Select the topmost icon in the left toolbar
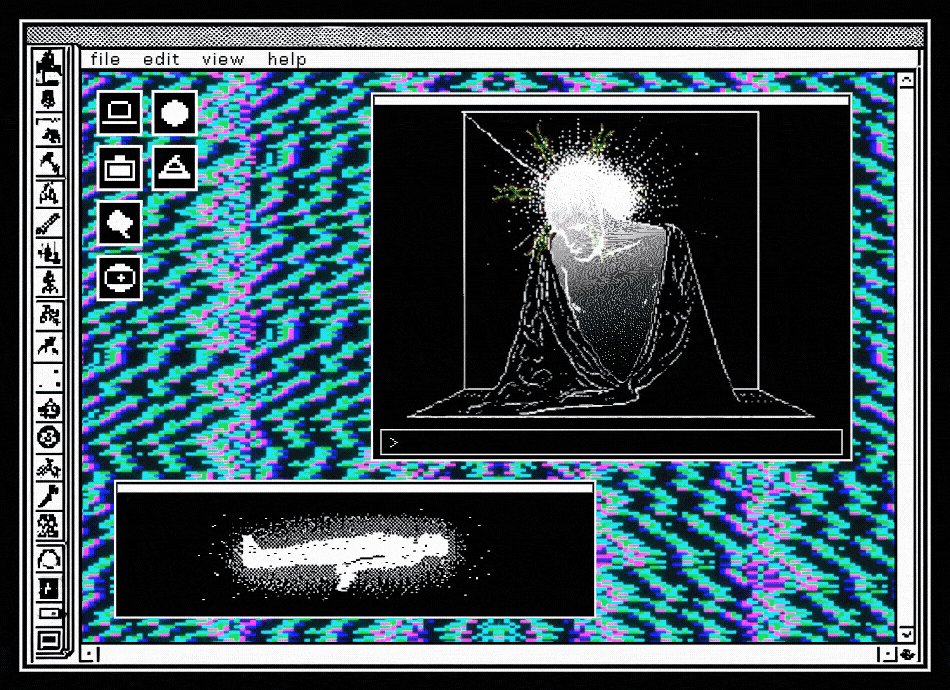 pyautogui.click(x=48, y=66)
